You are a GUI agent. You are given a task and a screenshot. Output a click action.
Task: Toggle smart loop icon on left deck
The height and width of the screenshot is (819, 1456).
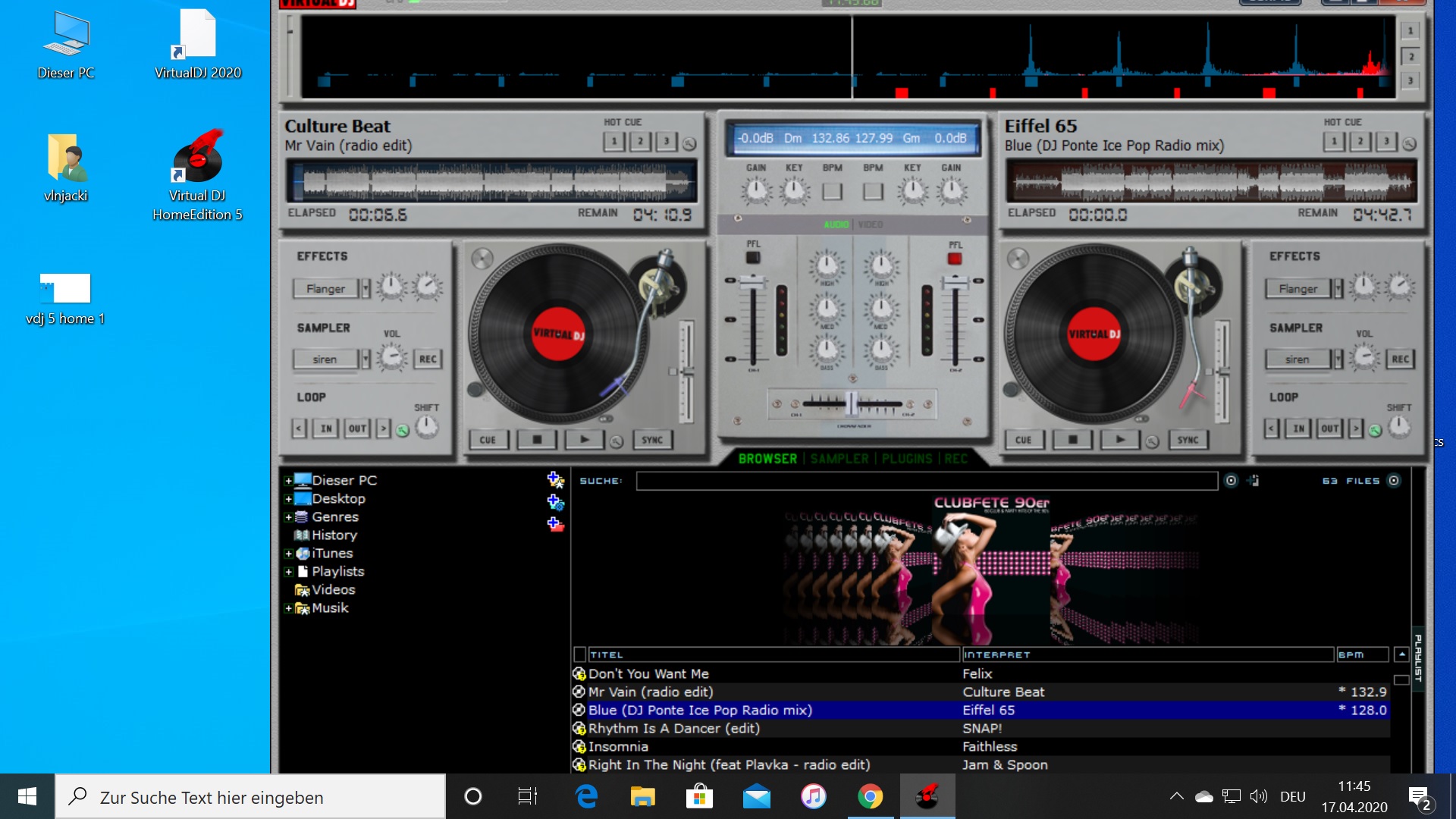click(403, 431)
